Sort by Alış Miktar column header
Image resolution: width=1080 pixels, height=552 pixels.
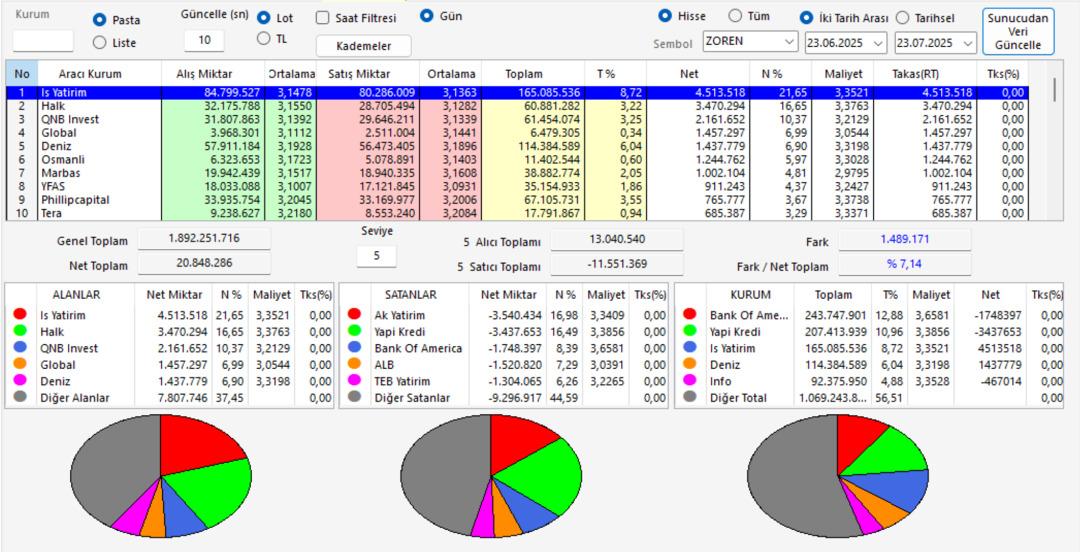click(x=214, y=73)
